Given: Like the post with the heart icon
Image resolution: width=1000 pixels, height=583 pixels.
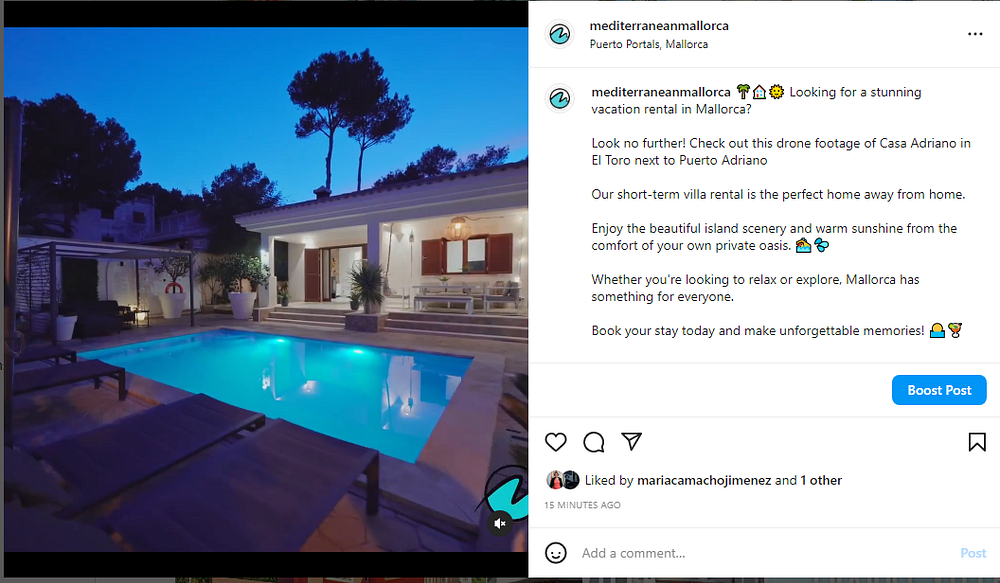Looking at the screenshot, I should [x=555, y=441].
